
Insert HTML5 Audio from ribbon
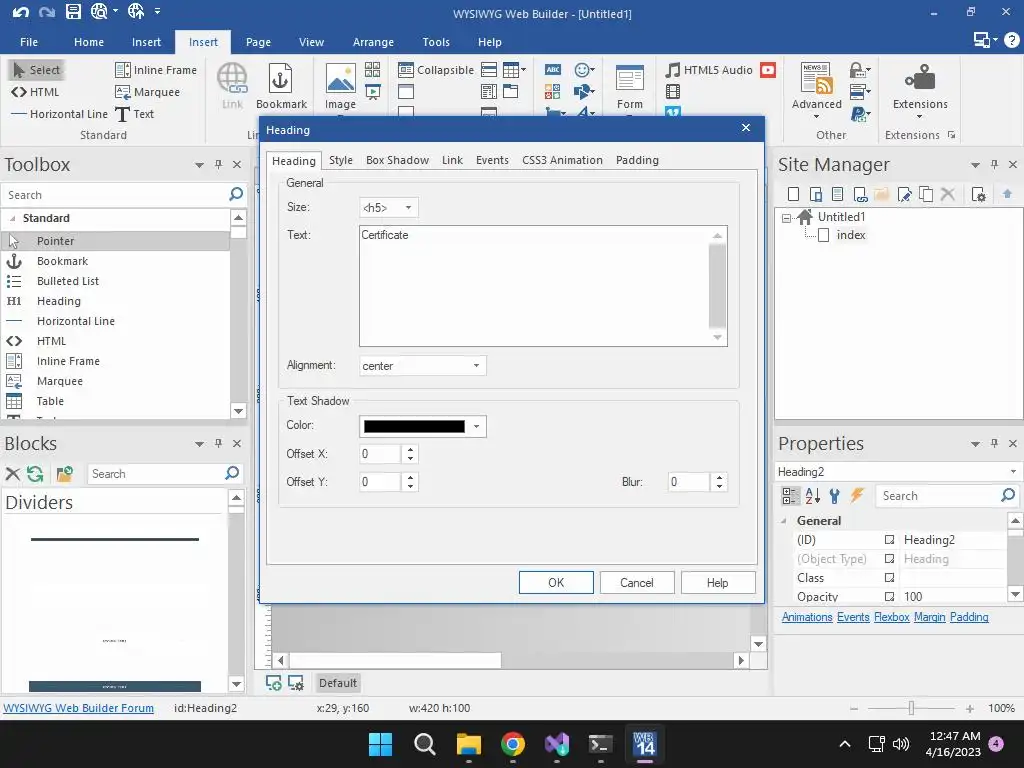709,70
